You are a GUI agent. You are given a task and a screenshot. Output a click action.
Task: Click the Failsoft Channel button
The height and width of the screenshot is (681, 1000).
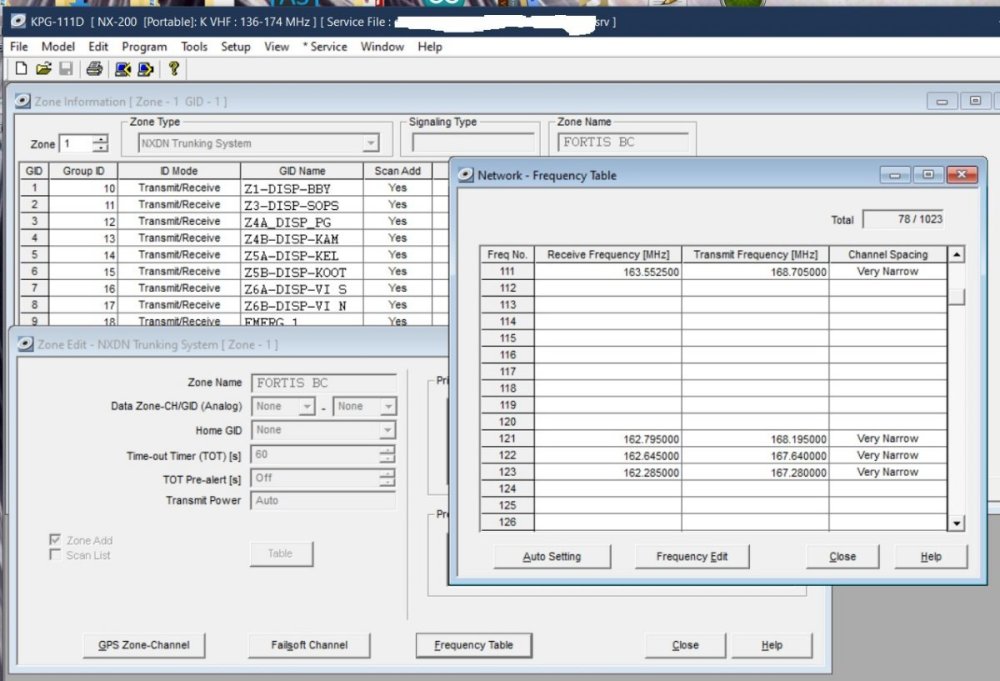click(307, 645)
